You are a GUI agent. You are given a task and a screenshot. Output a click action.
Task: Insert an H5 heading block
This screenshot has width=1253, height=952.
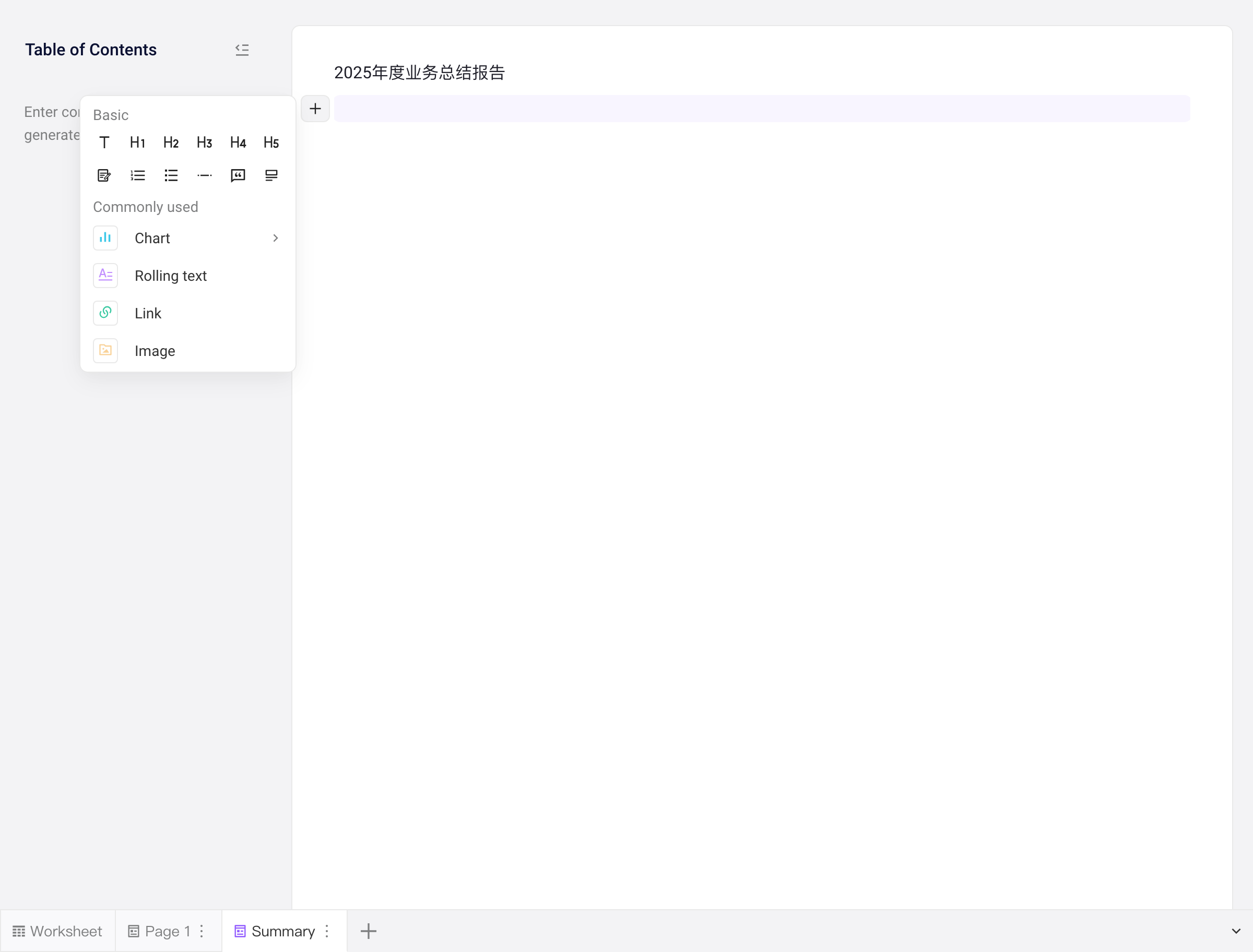pyautogui.click(x=271, y=142)
